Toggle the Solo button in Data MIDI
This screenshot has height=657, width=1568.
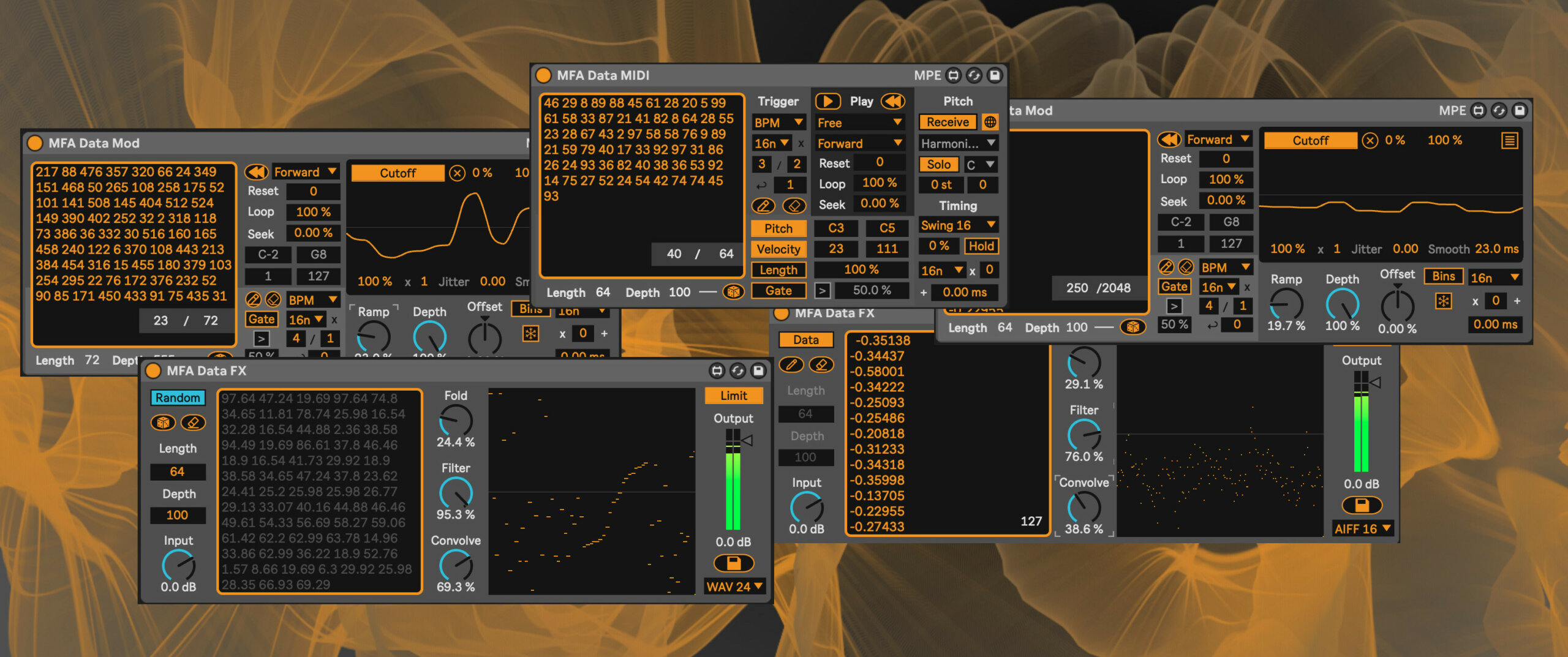tap(938, 164)
